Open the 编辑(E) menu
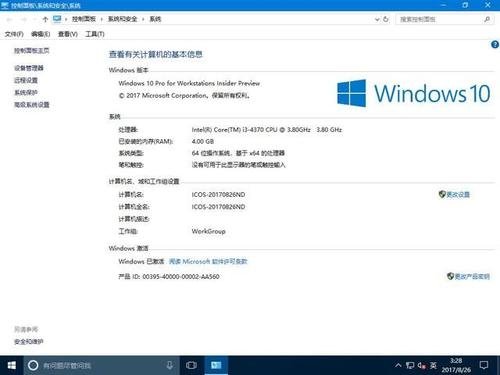This screenshot has height=375, width=500. click(x=41, y=34)
